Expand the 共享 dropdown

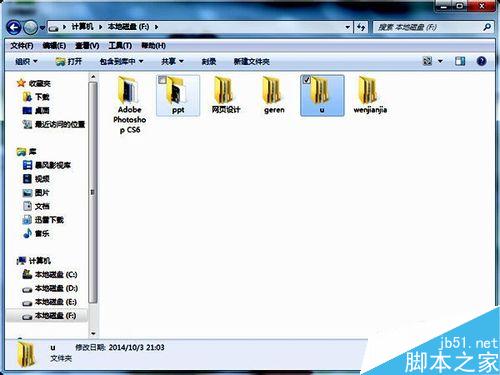point(172,61)
